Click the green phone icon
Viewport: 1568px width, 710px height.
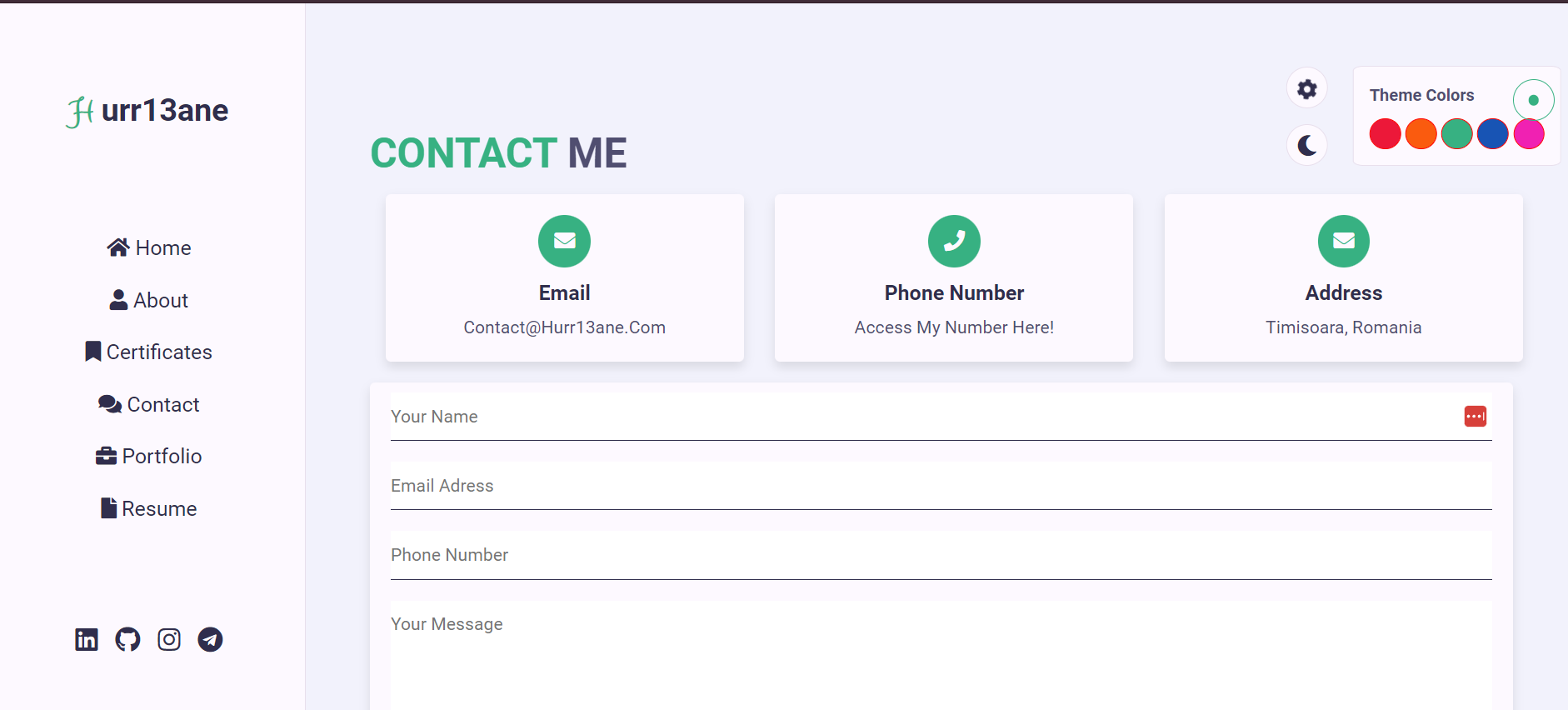[954, 241]
